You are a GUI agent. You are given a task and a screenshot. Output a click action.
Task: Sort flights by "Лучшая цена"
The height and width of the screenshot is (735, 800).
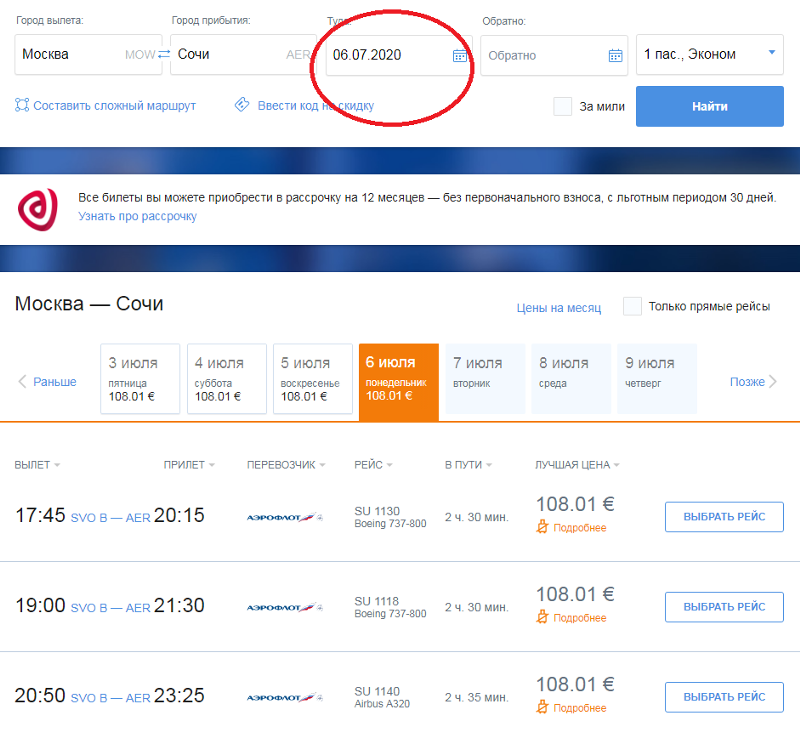[577, 465]
